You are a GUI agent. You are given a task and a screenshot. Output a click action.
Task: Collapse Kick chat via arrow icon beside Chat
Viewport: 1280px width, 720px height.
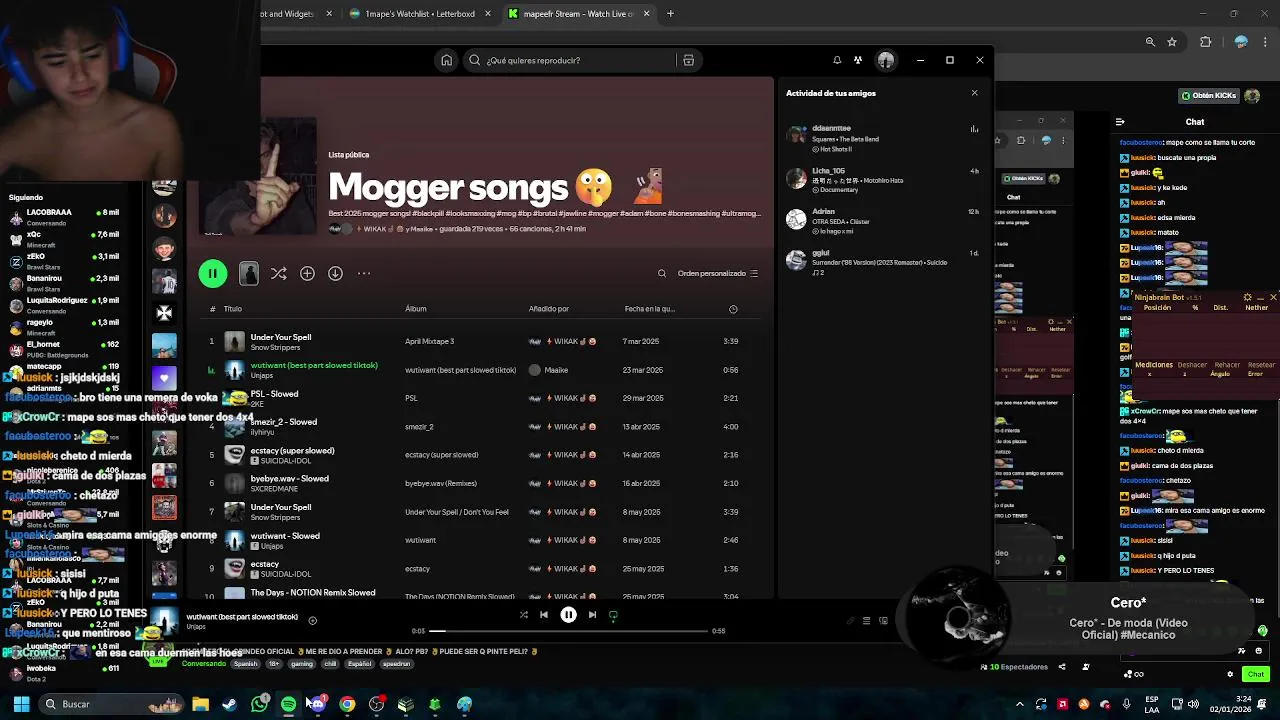pos(1122,122)
